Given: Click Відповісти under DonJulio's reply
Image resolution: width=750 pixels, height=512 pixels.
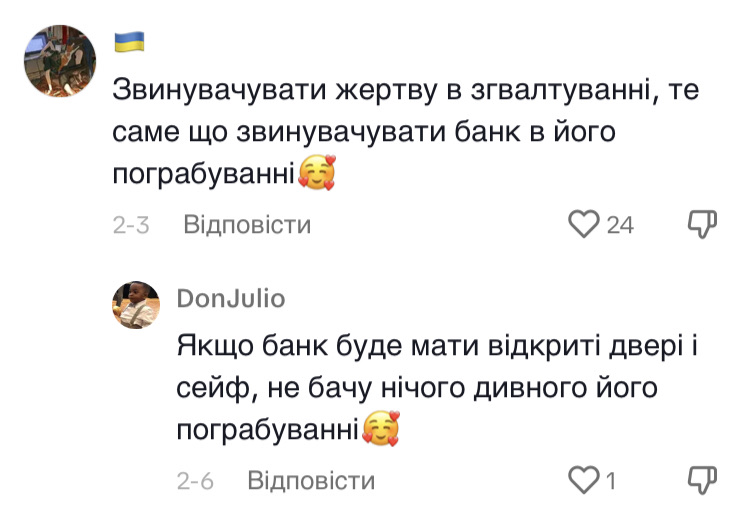Looking at the screenshot, I should tap(311, 480).
